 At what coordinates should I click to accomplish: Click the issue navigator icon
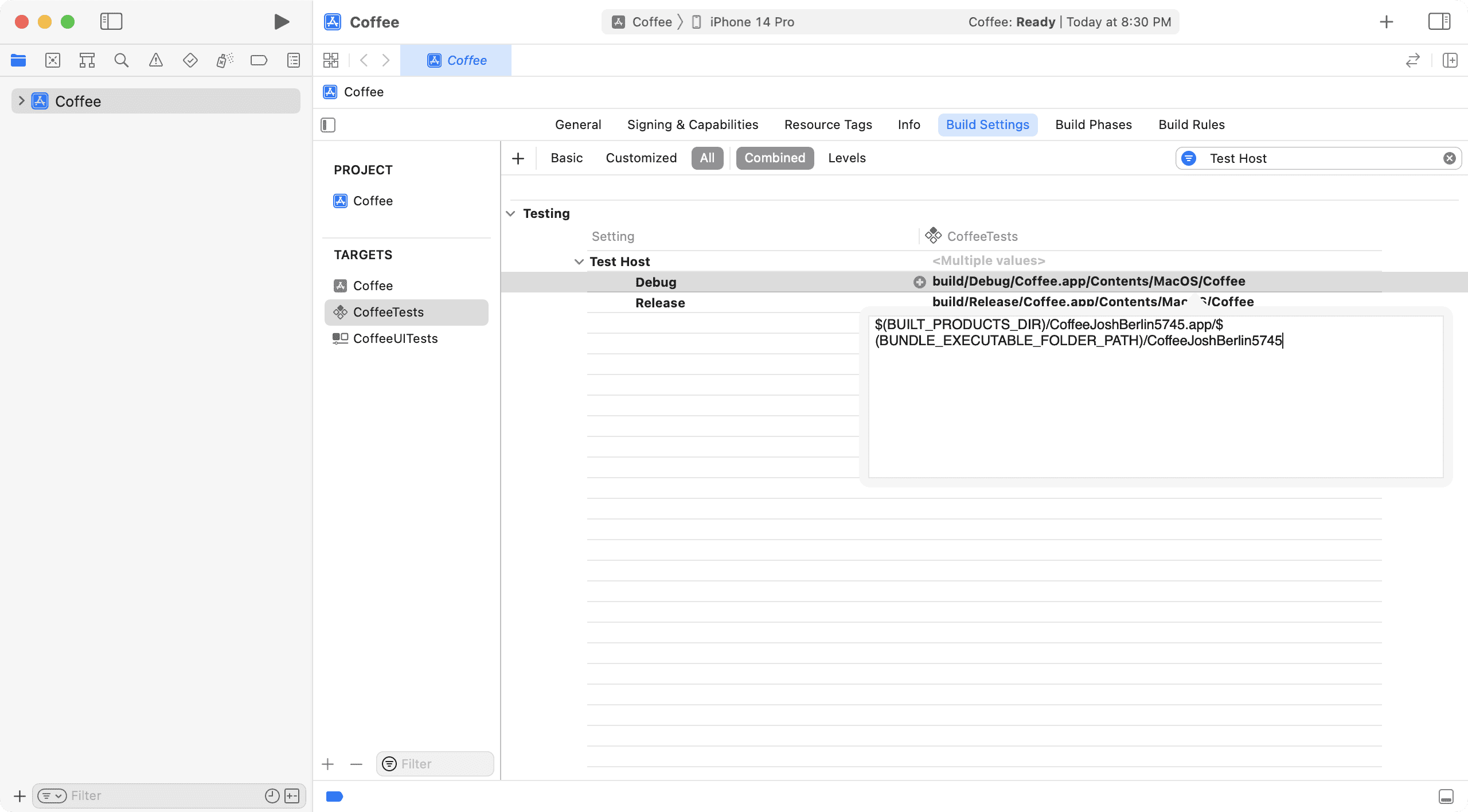point(155,60)
